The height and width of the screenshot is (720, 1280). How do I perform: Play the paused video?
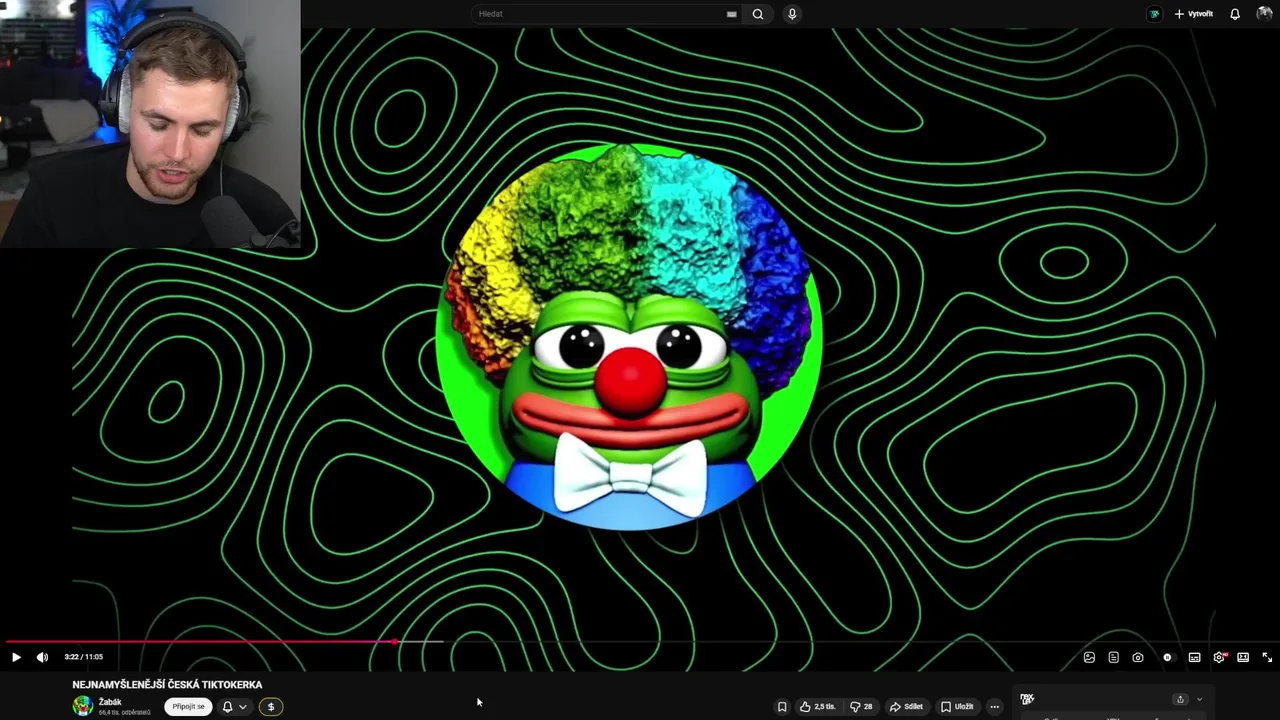pos(16,657)
